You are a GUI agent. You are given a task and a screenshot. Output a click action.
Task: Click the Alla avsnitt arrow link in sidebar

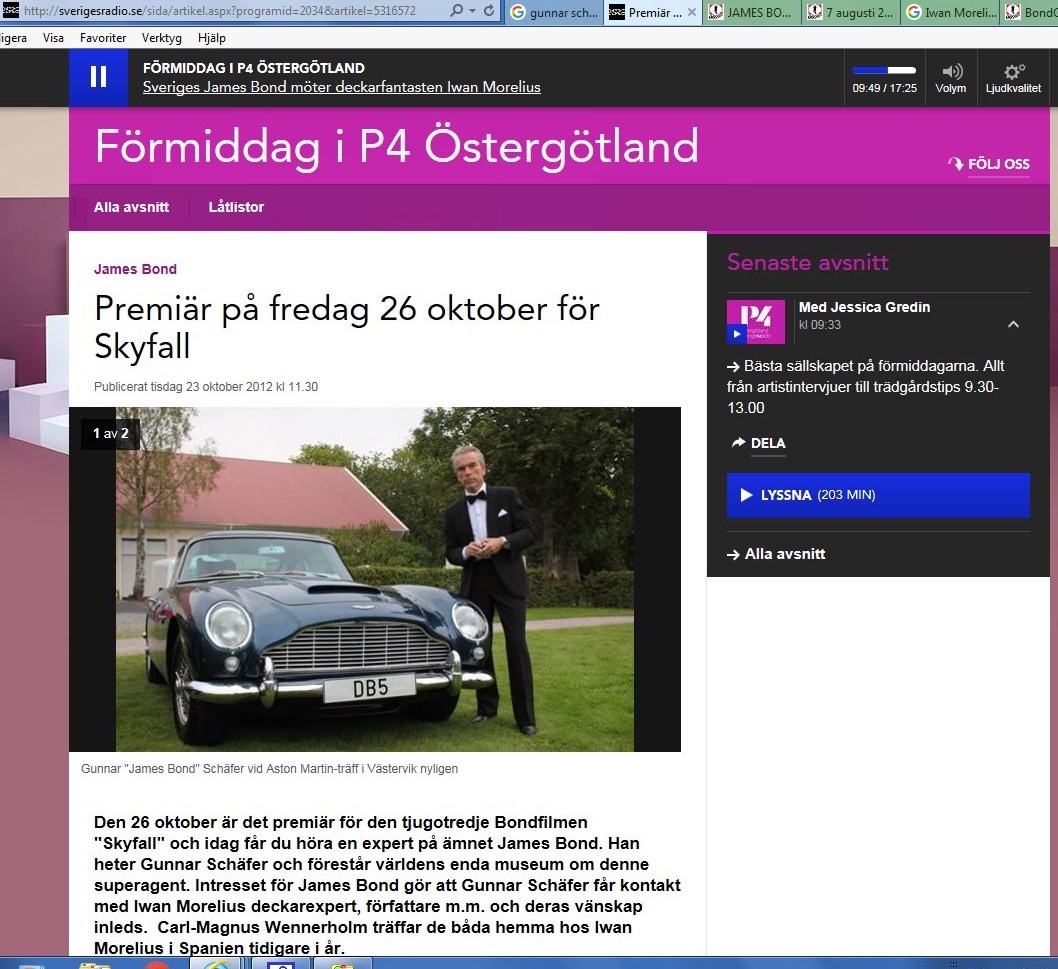click(776, 554)
